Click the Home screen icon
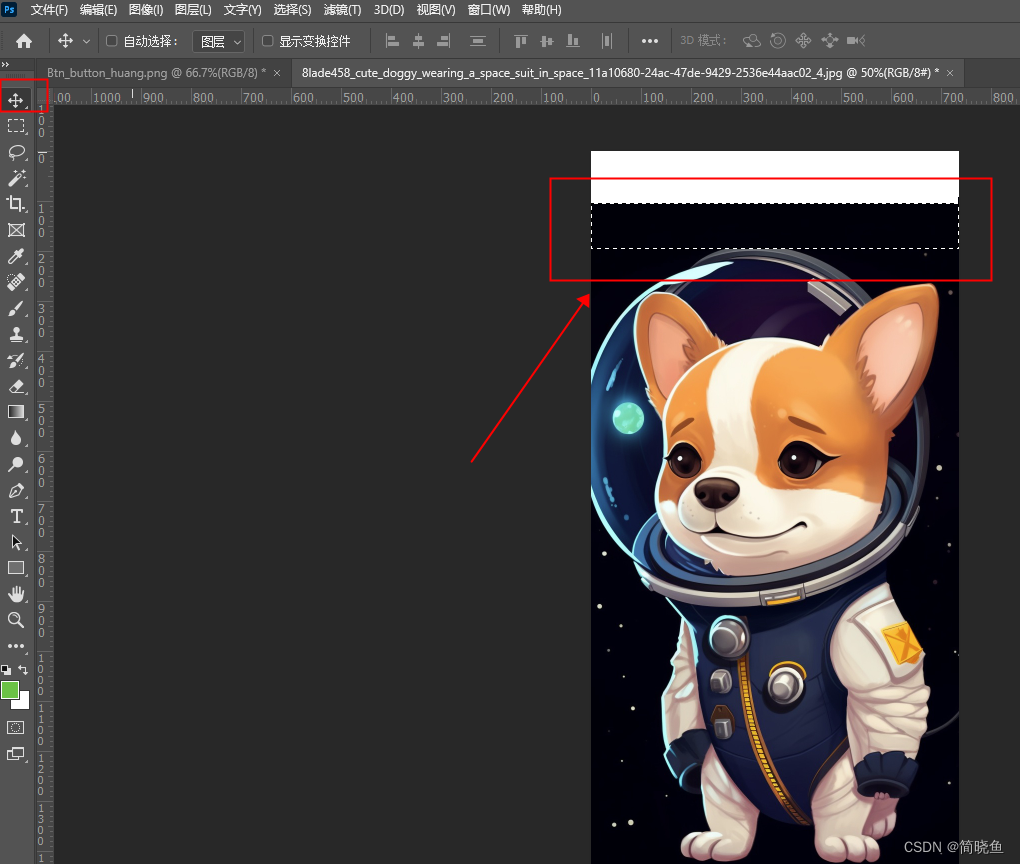 (24, 41)
